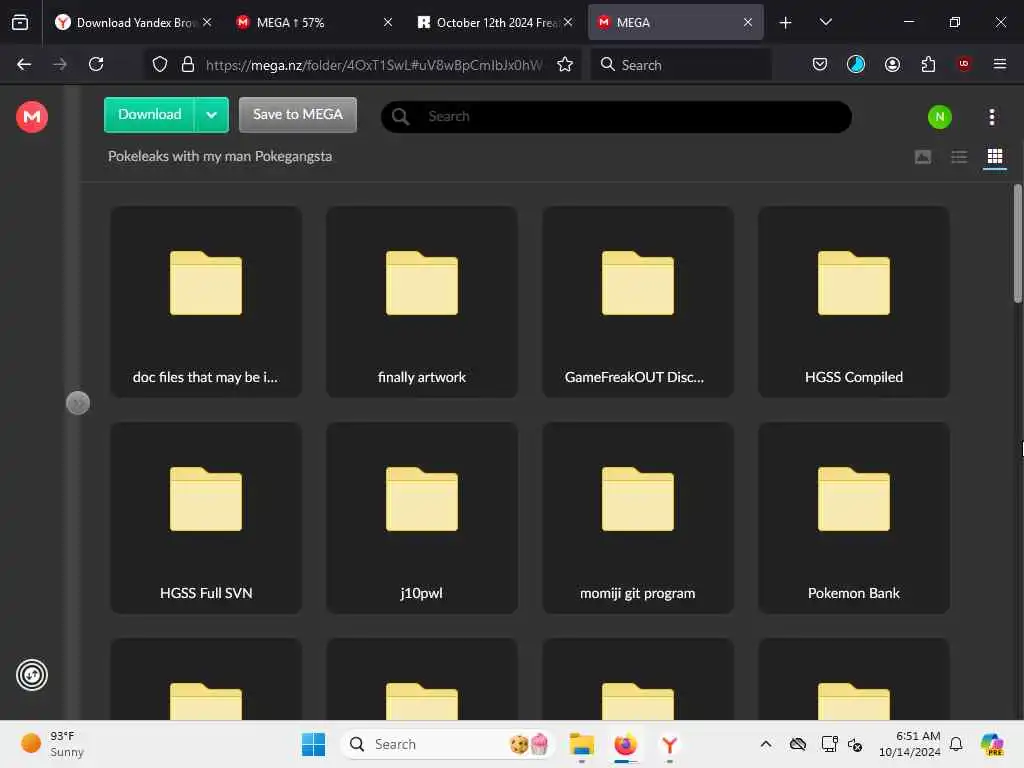Click the display/network tray icon
The image size is (1024, 768).
click(x=829, y=744)
